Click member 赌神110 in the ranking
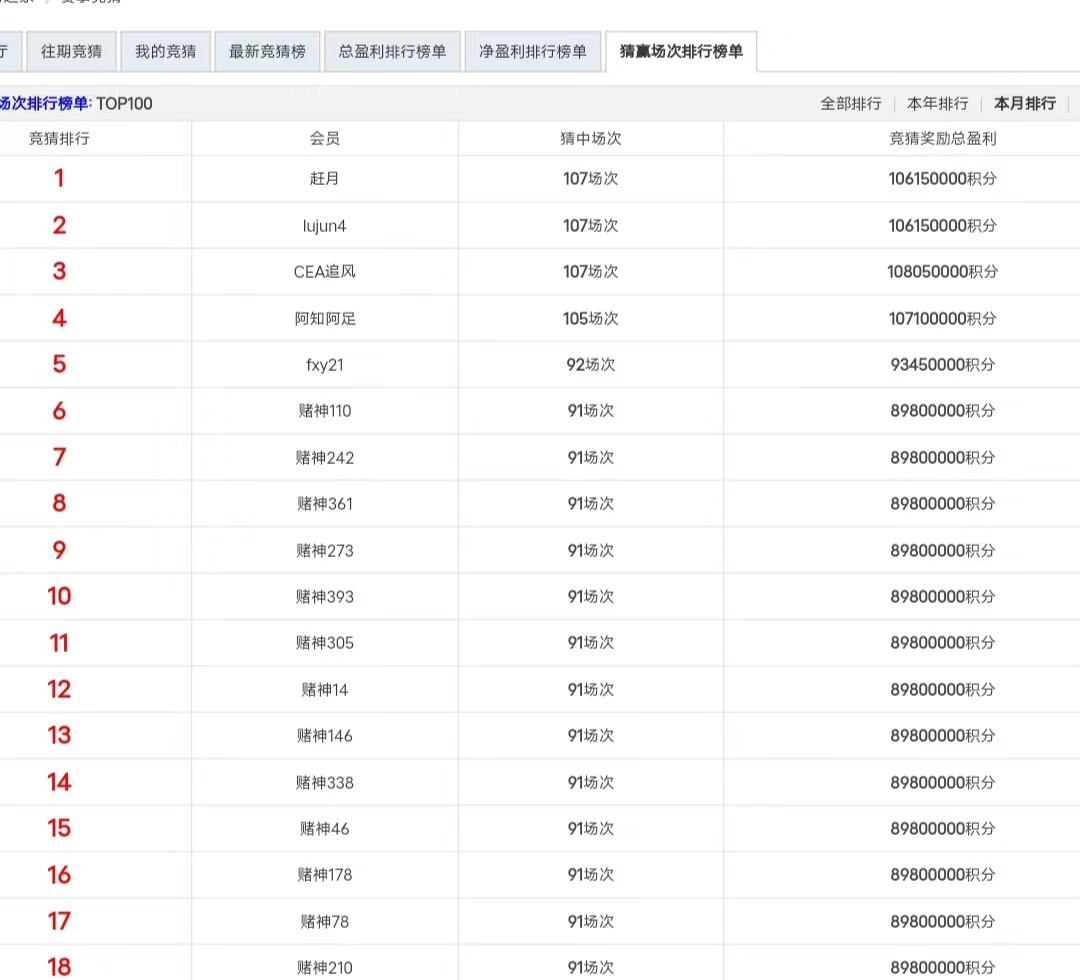Viewport: 1080px width, 980px height. point(325,411)
